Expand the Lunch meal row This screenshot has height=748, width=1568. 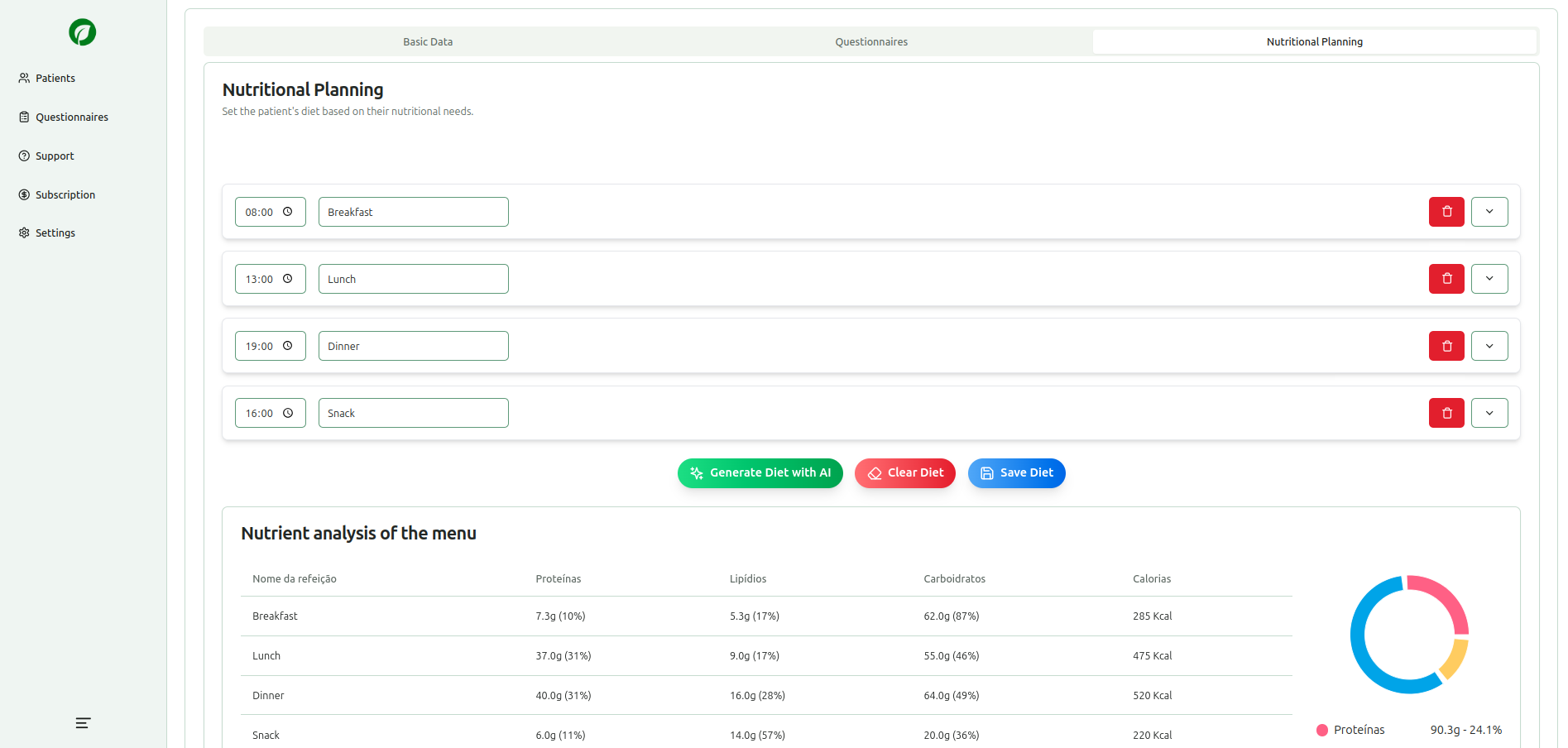click(x=1489, y=279)
